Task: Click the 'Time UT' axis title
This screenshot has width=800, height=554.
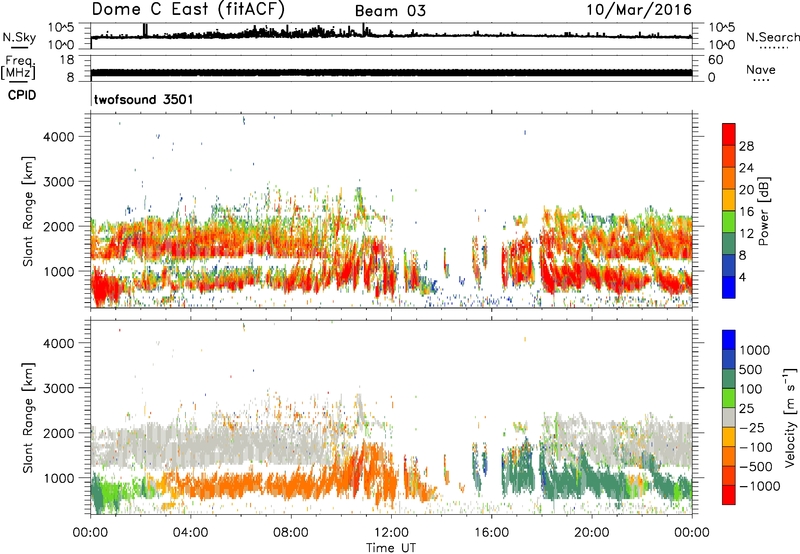Action: point(391,548)
